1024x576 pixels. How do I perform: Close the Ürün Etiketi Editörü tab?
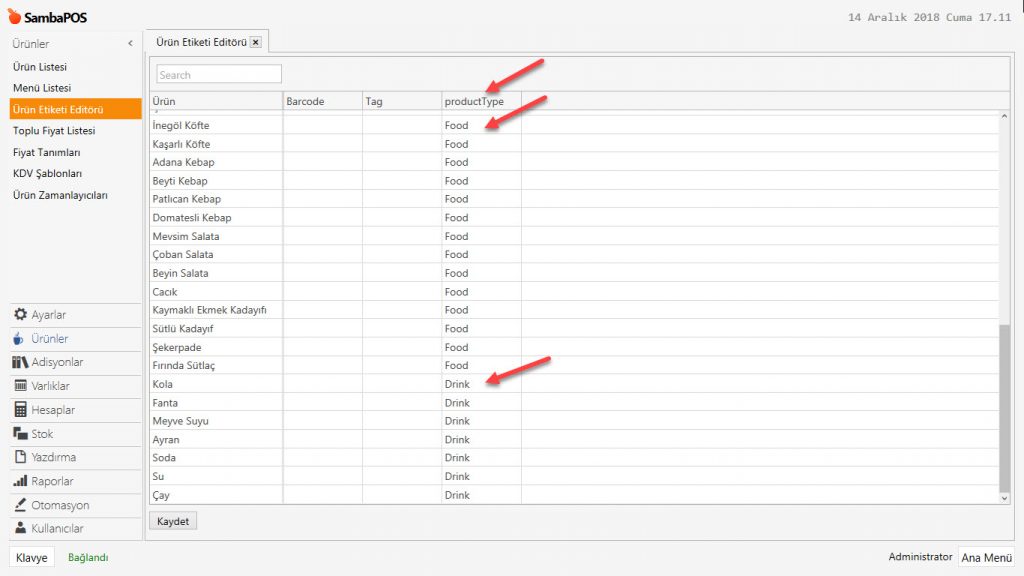coord(255,42)
